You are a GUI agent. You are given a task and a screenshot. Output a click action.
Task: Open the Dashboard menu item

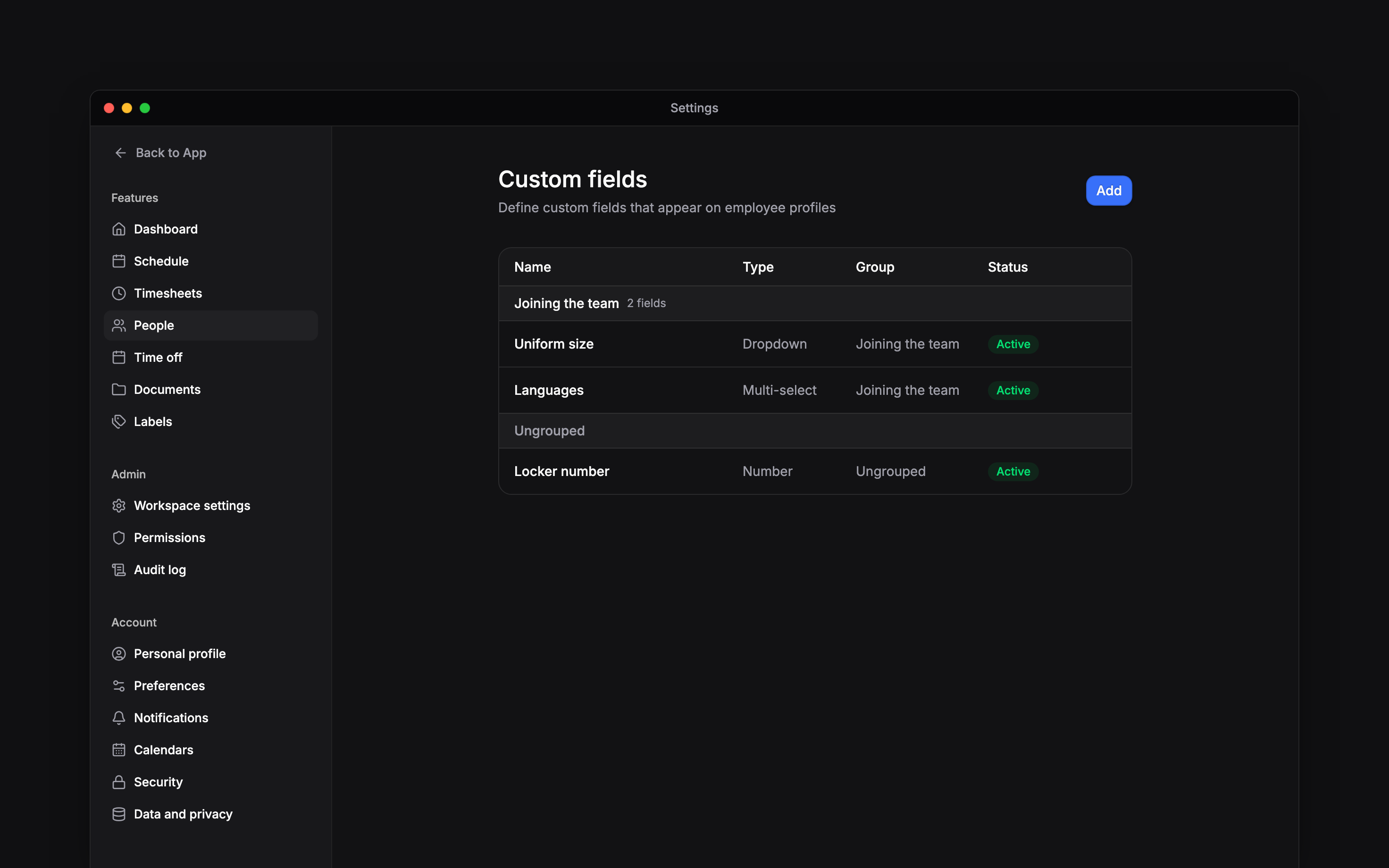pyautogui.click(x=210, y=229)
